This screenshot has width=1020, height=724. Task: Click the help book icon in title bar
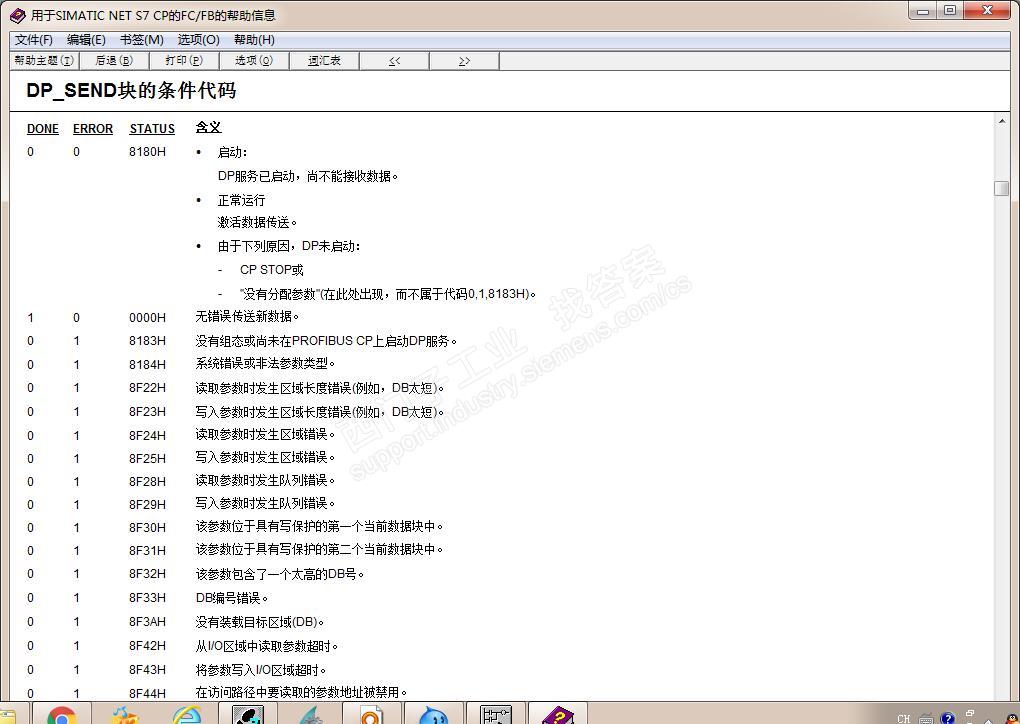point(18,15)
